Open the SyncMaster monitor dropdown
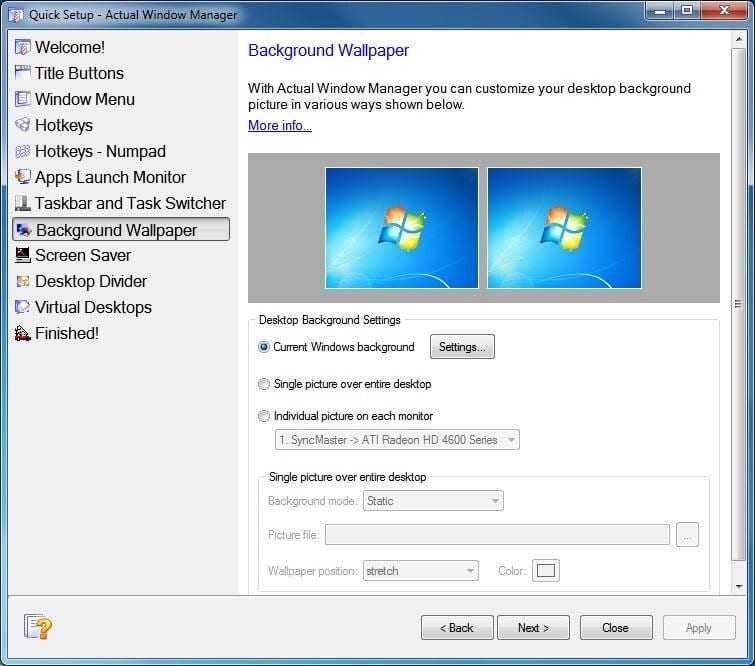755x666 pixels. (397, 439)
